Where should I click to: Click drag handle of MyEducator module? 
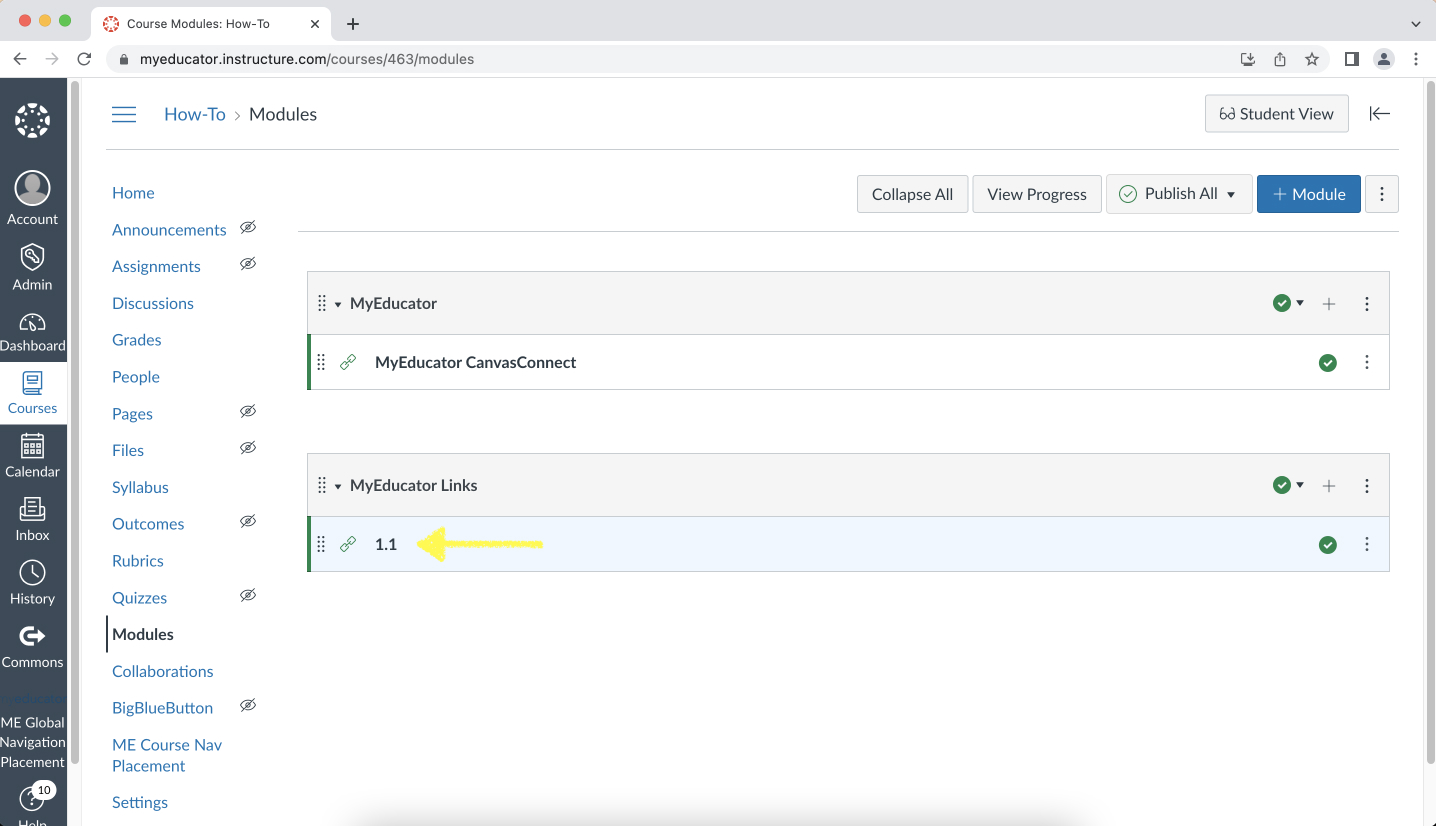click(322, 303)
